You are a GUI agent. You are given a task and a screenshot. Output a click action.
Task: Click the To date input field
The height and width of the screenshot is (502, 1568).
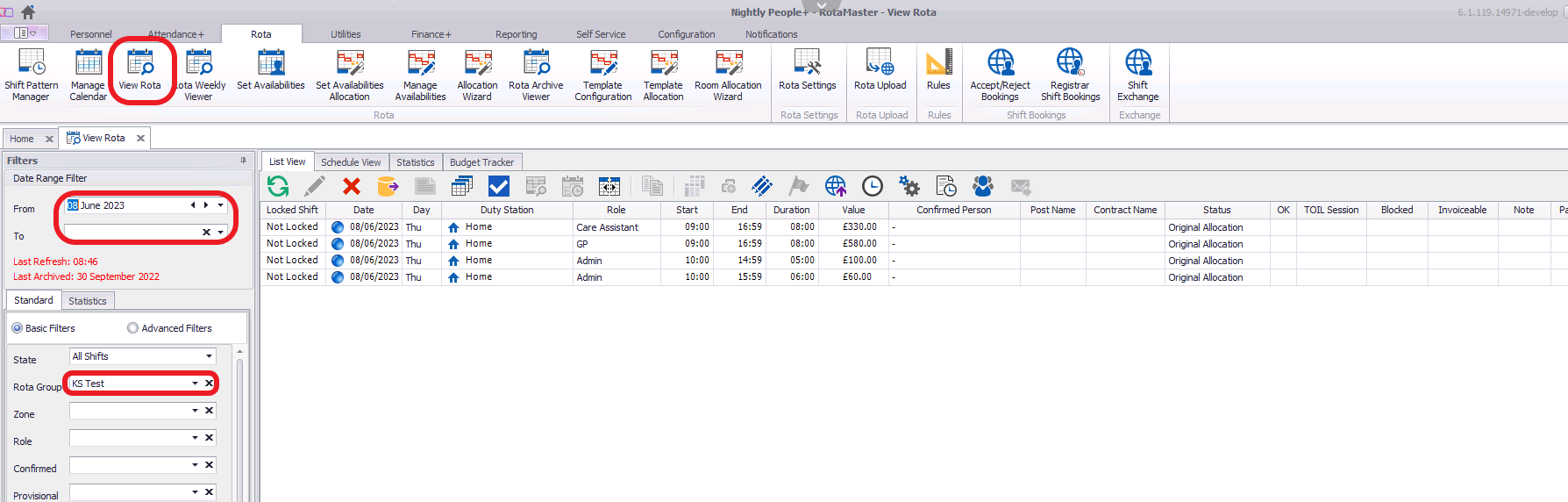tap(132, 233)
